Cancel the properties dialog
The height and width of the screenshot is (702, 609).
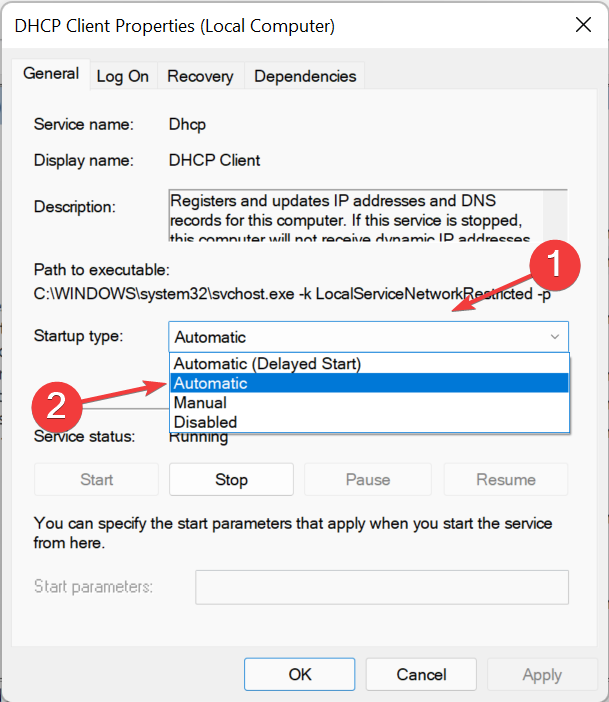click(x=421, y=675)
